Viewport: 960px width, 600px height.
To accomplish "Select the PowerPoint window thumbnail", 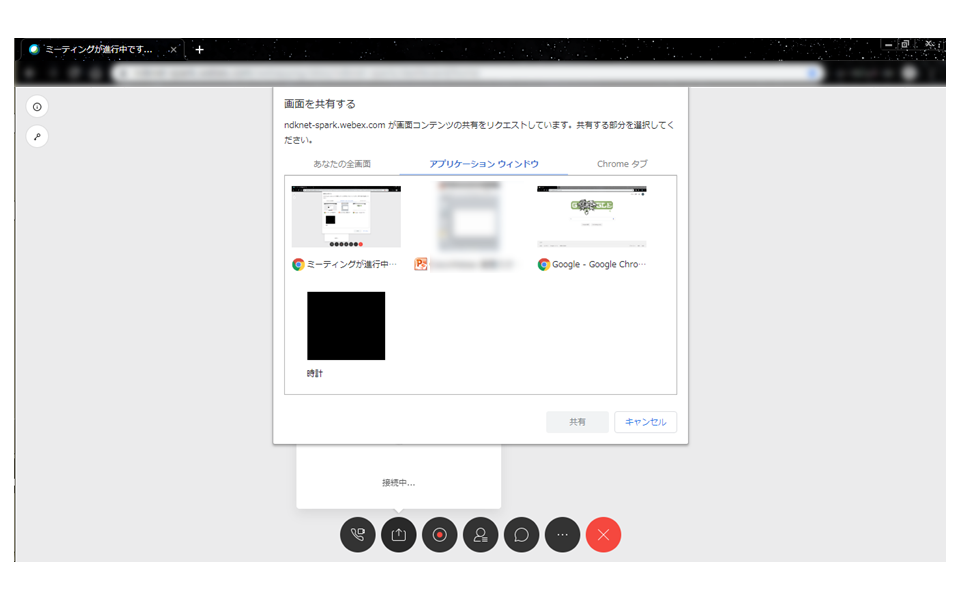I will [469, 216].
